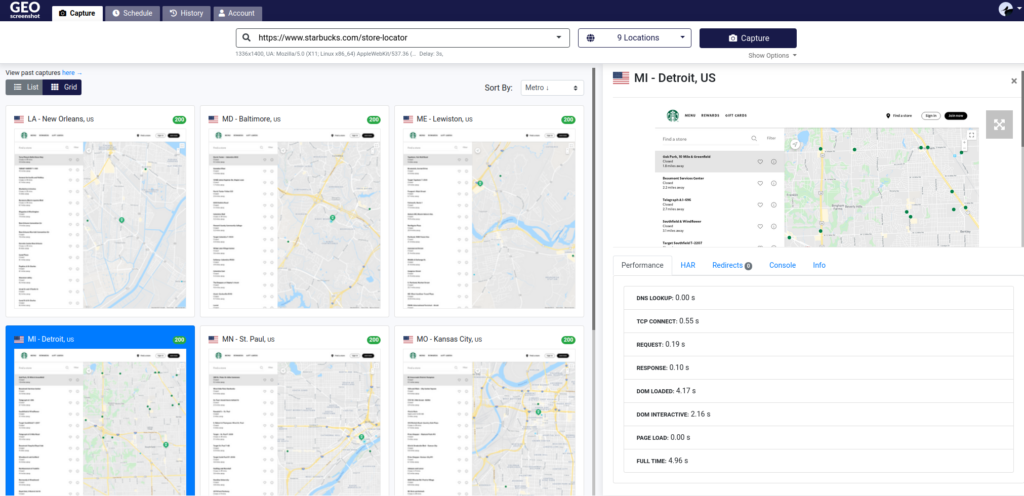Click the DOM INTERACTIVE 2.16 s row

pyautogui.click(x=818, y=414)
